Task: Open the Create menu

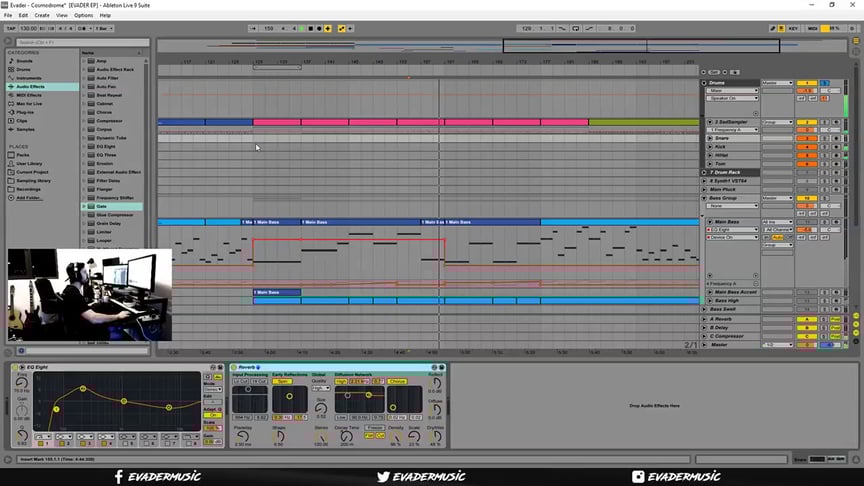Action: coord(42,15)
